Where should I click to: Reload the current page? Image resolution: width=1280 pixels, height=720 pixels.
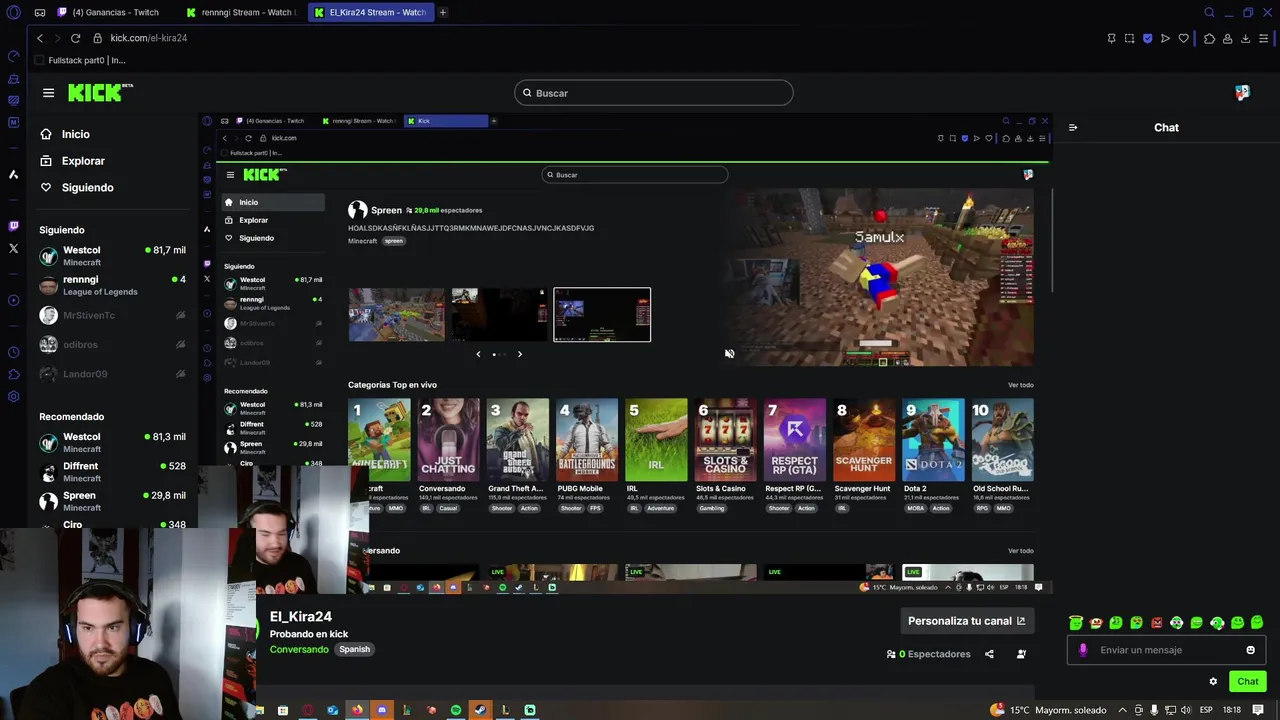pos(75,38)
